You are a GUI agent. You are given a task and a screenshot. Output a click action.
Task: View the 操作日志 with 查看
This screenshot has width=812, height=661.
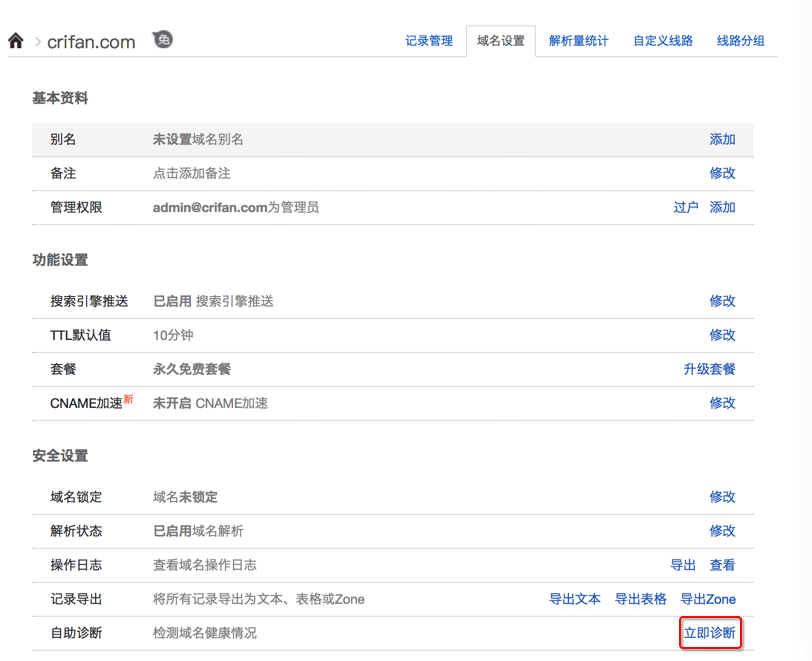point(722,565)
